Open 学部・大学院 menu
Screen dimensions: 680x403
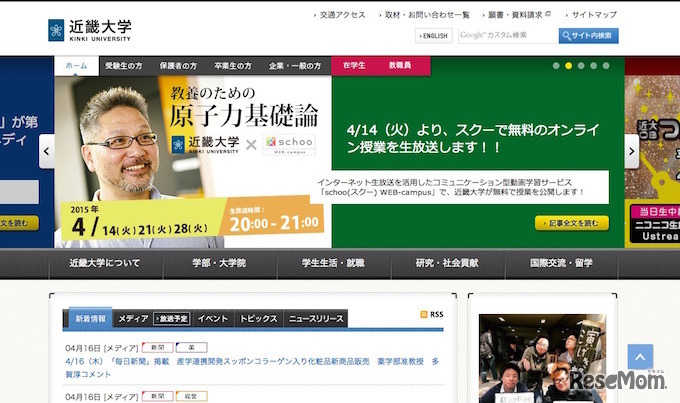point(219,263)
